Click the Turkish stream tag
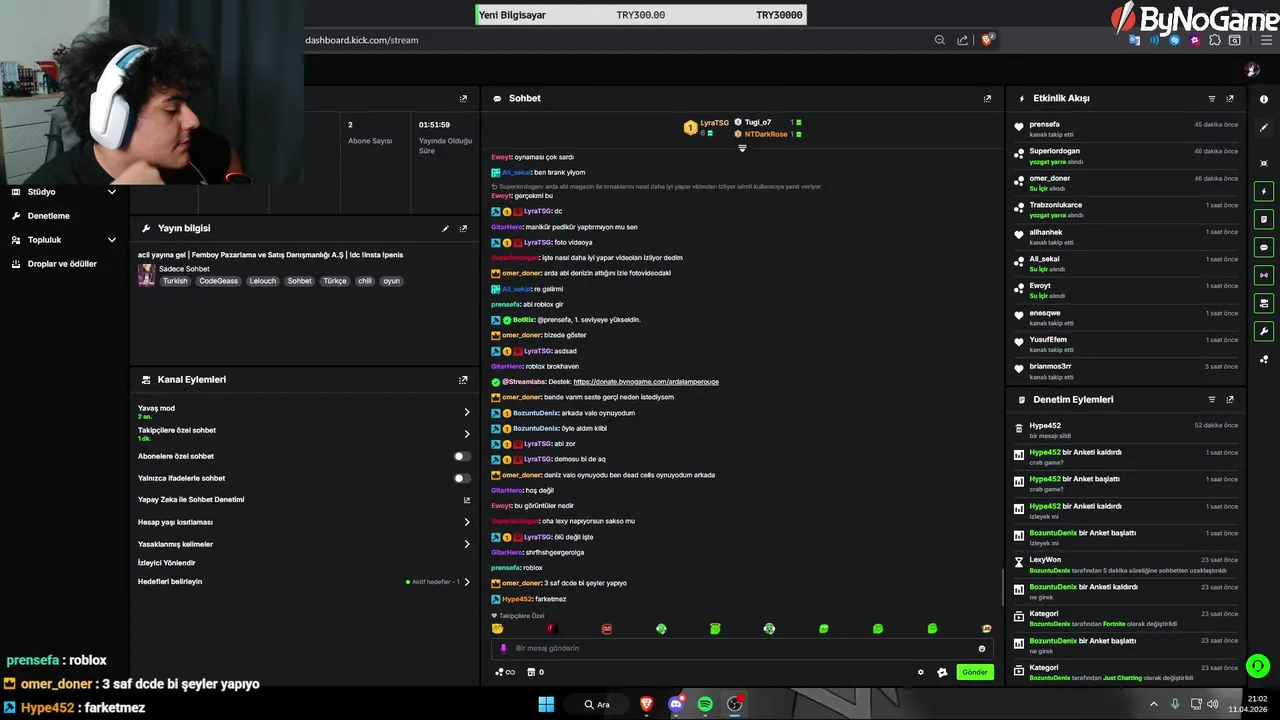The width and height of the screenshot is (1280, 720). [x=175, y=281]
